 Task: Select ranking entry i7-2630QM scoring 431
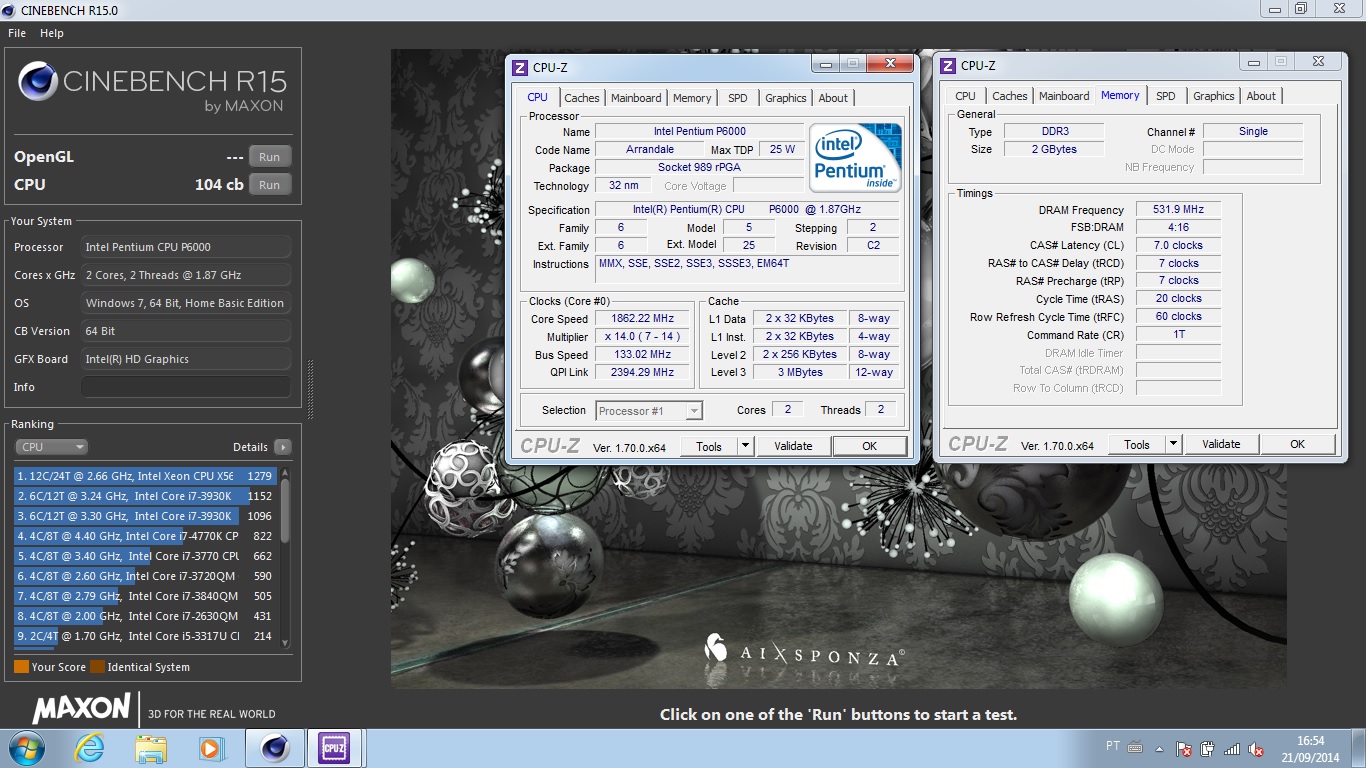tap(145, 616)
